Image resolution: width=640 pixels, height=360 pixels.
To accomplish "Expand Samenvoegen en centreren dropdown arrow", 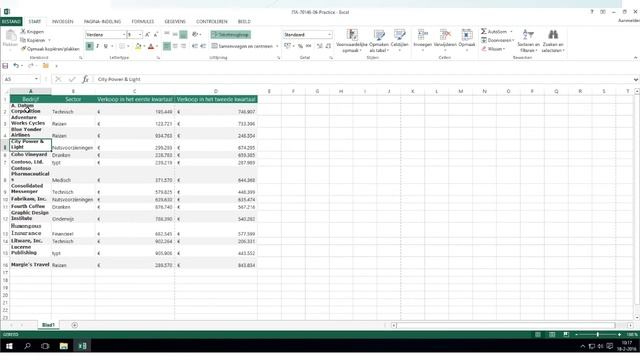I will click(277, 46).
